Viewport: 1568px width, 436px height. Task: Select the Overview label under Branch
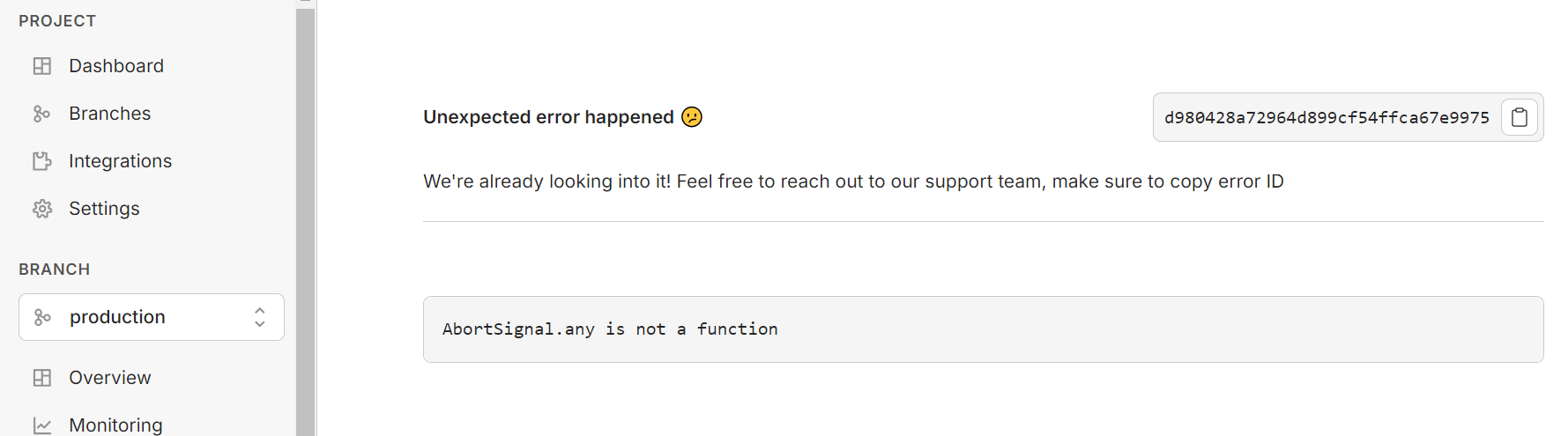pos(110,378)
